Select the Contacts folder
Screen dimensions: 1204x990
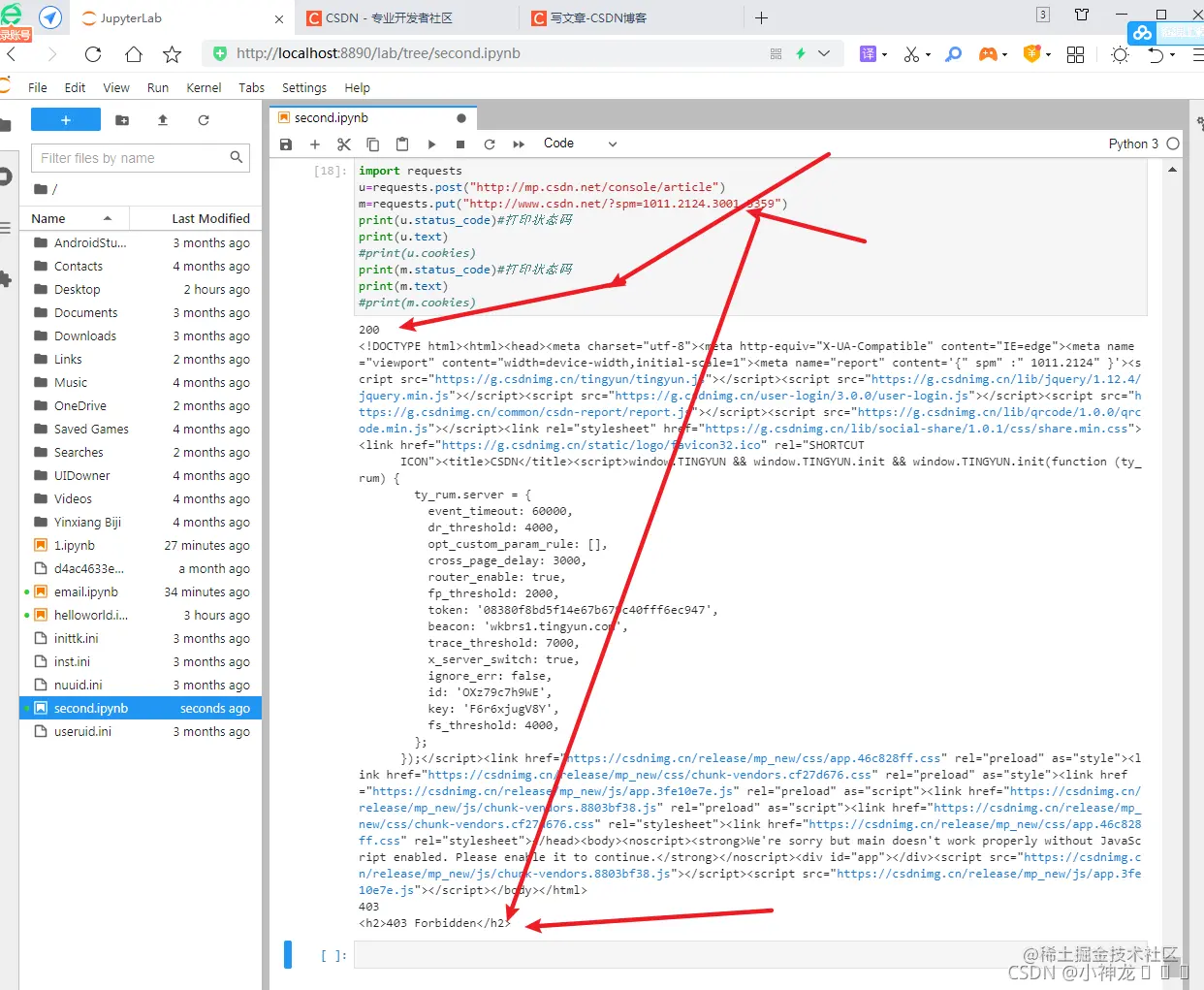pyautogui.click(x=141, y=267)
